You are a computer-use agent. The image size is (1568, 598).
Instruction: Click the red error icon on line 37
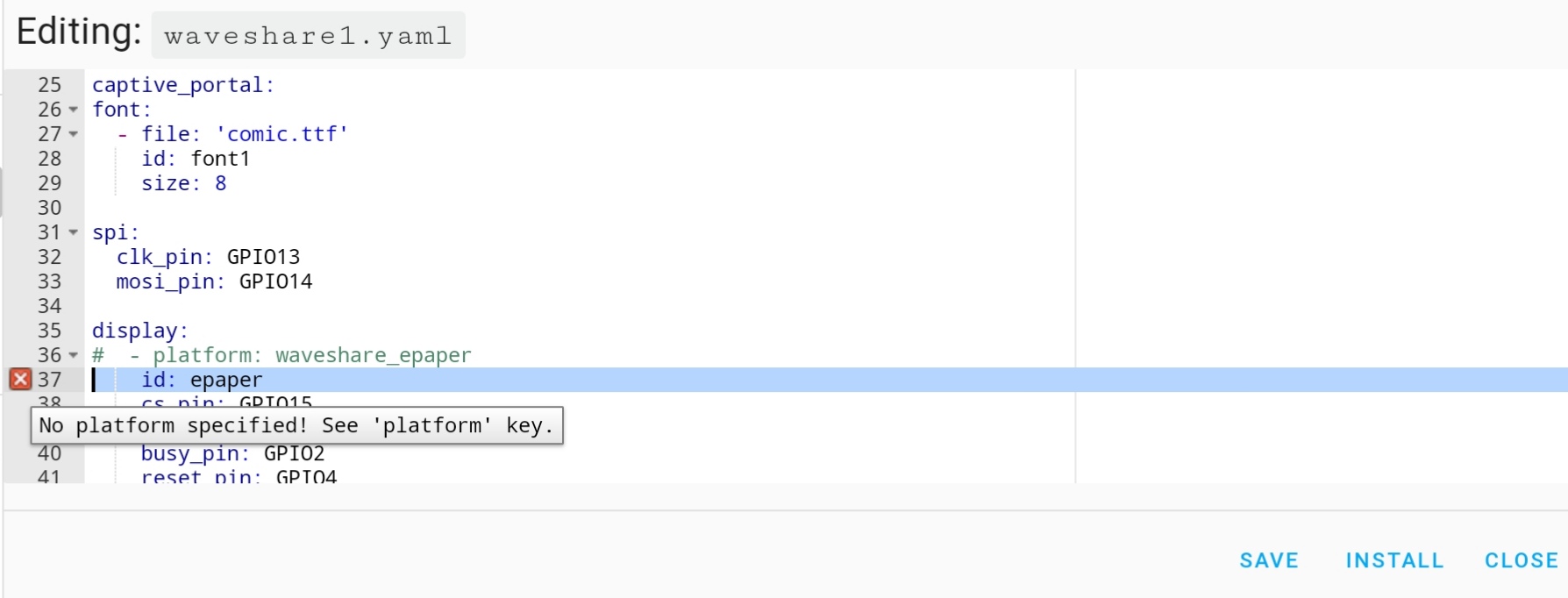coord(20,379)
